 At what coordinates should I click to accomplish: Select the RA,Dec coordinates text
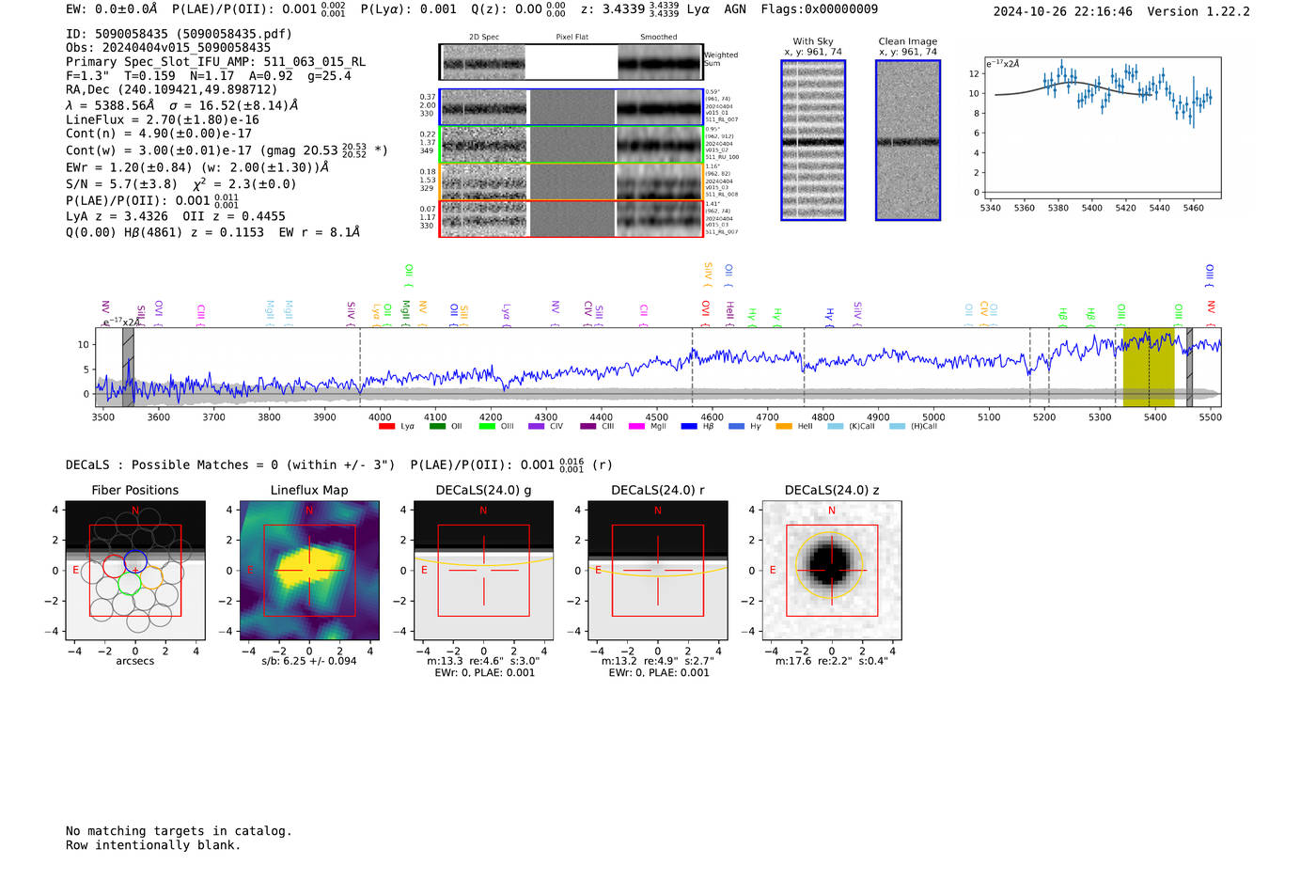click(172, 90)
